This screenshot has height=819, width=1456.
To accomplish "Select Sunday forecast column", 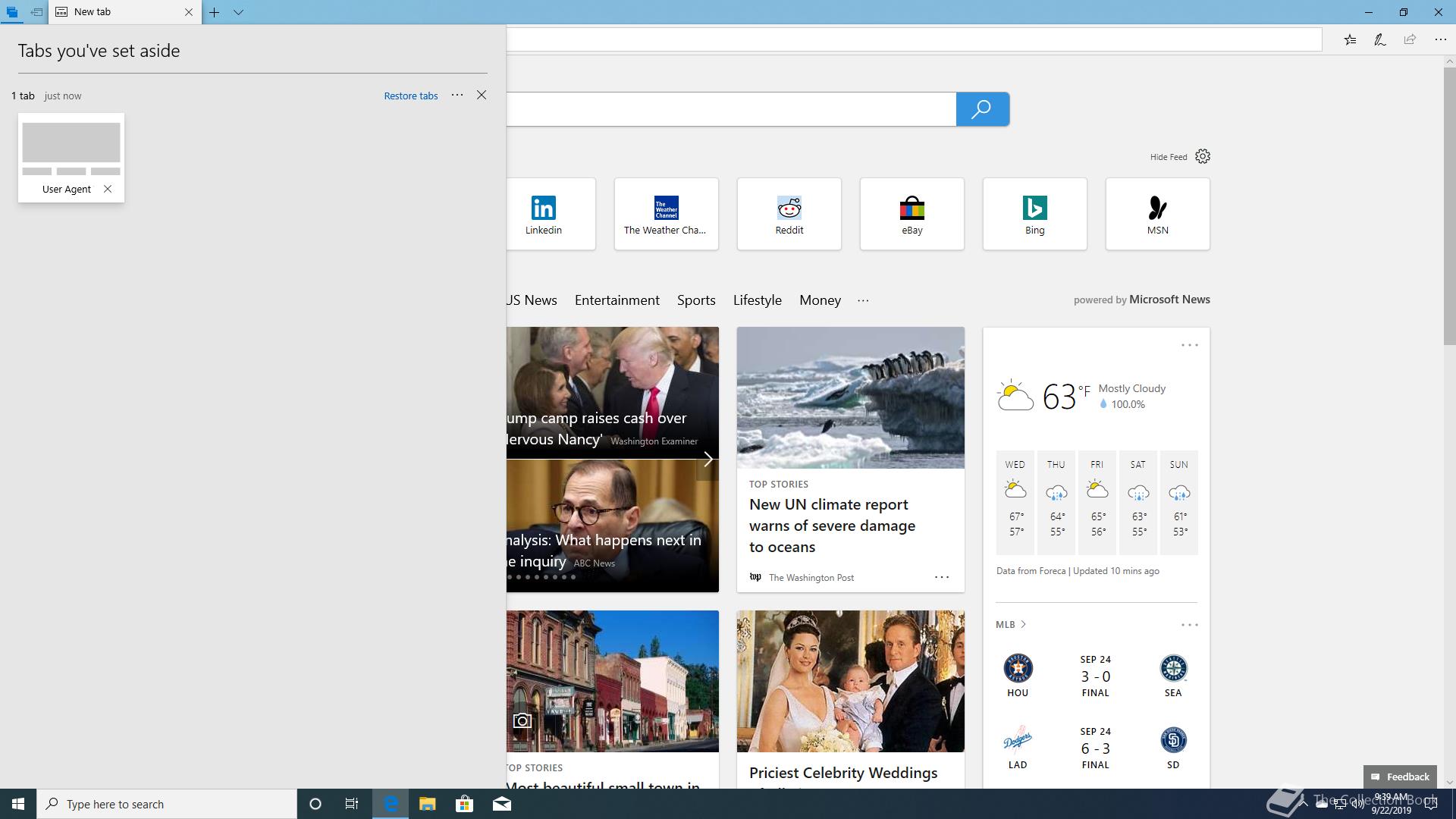I will 1178,502.
